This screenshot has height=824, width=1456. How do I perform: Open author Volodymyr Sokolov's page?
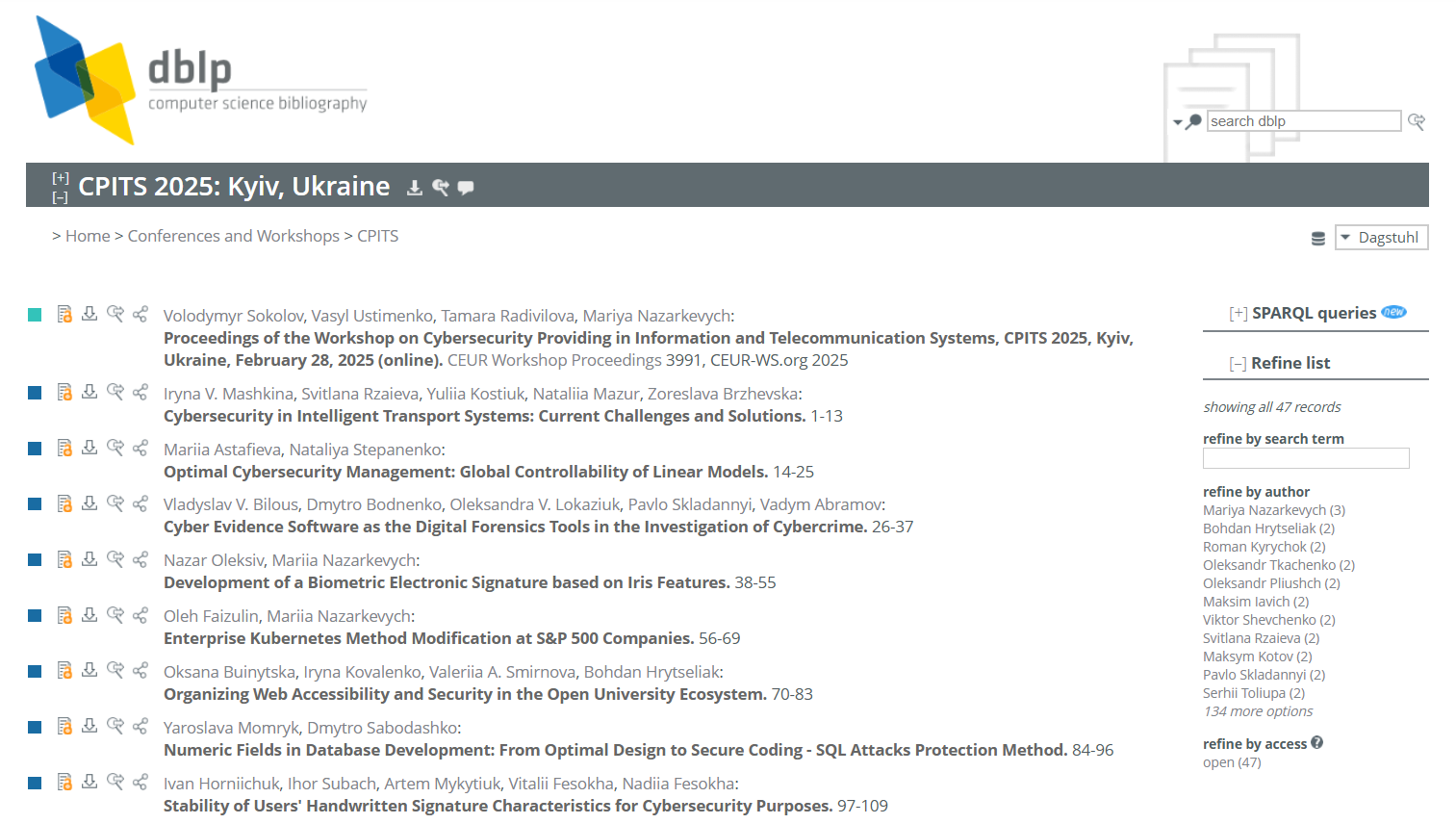pos(233,316)
